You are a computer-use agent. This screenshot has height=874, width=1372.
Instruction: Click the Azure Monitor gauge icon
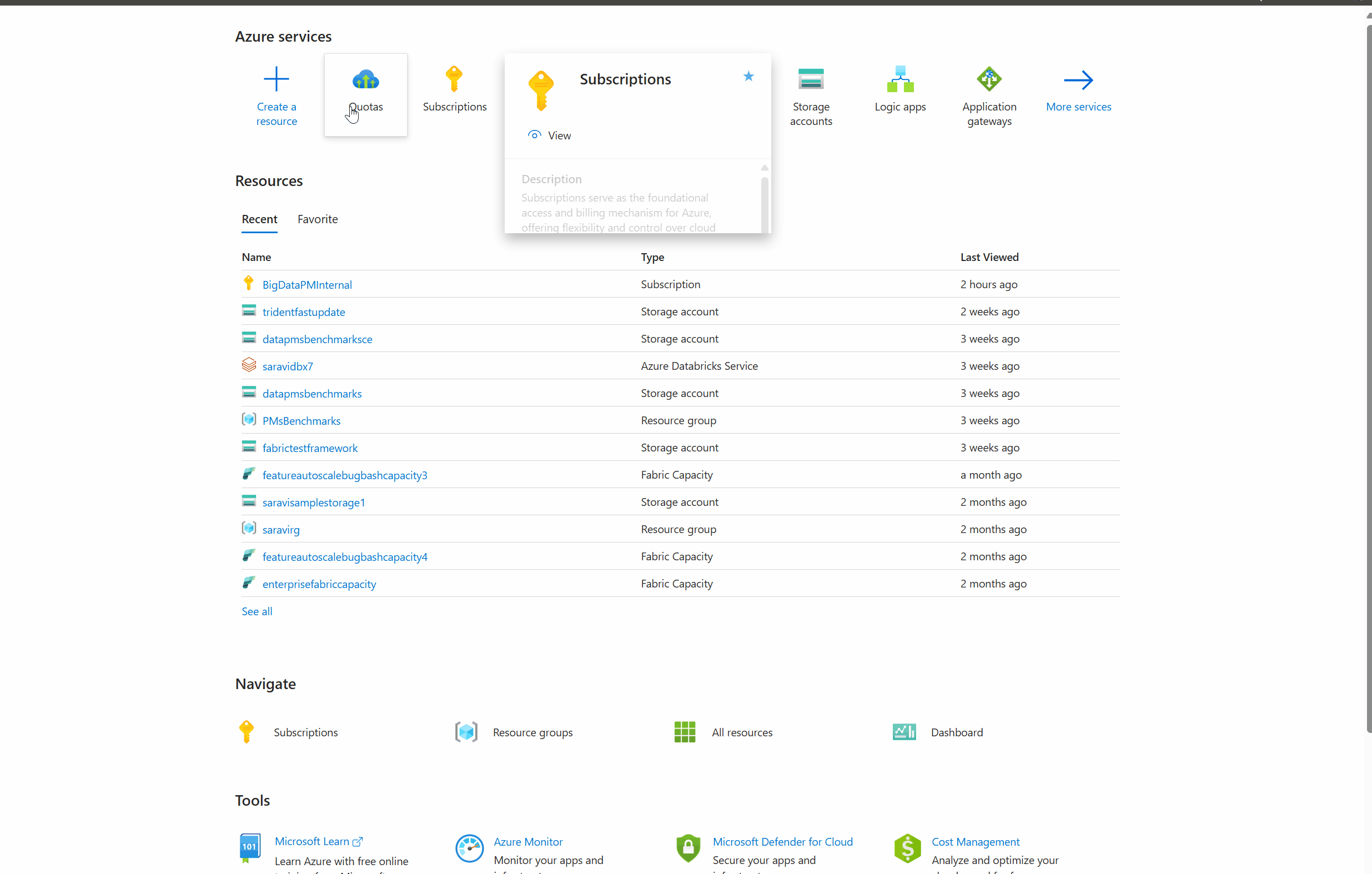470,848
